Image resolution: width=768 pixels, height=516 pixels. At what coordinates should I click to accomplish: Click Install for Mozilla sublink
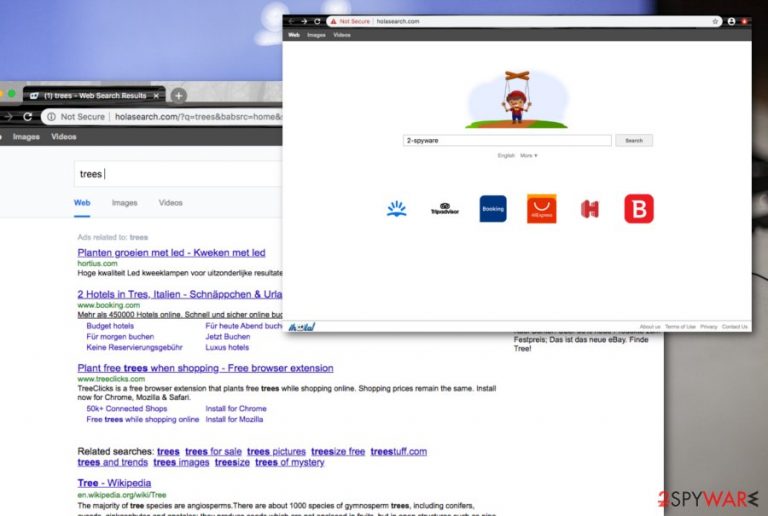point(234,420)
